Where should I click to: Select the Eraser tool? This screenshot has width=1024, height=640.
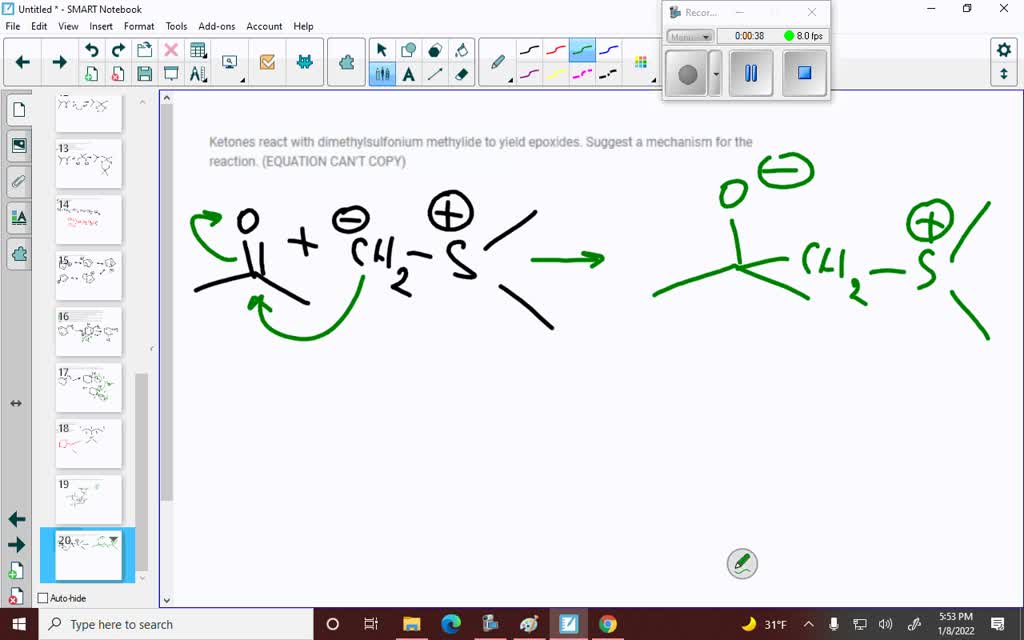coord(461,74)
